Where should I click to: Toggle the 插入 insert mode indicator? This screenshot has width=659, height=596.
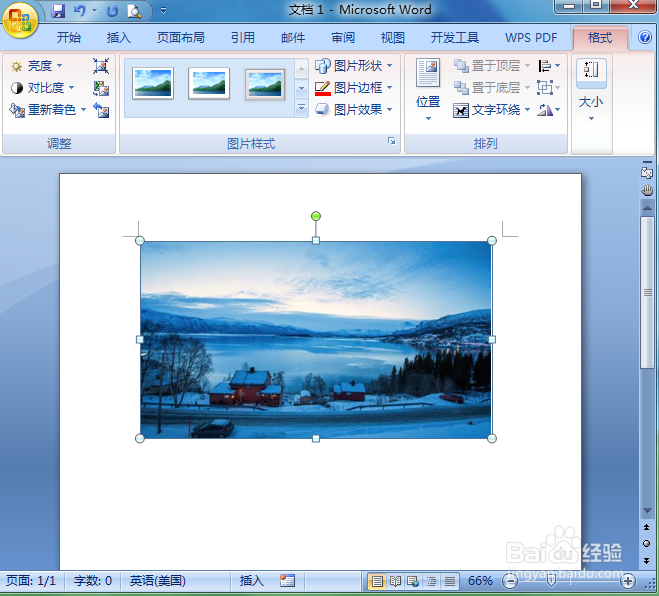click(251, 581)
